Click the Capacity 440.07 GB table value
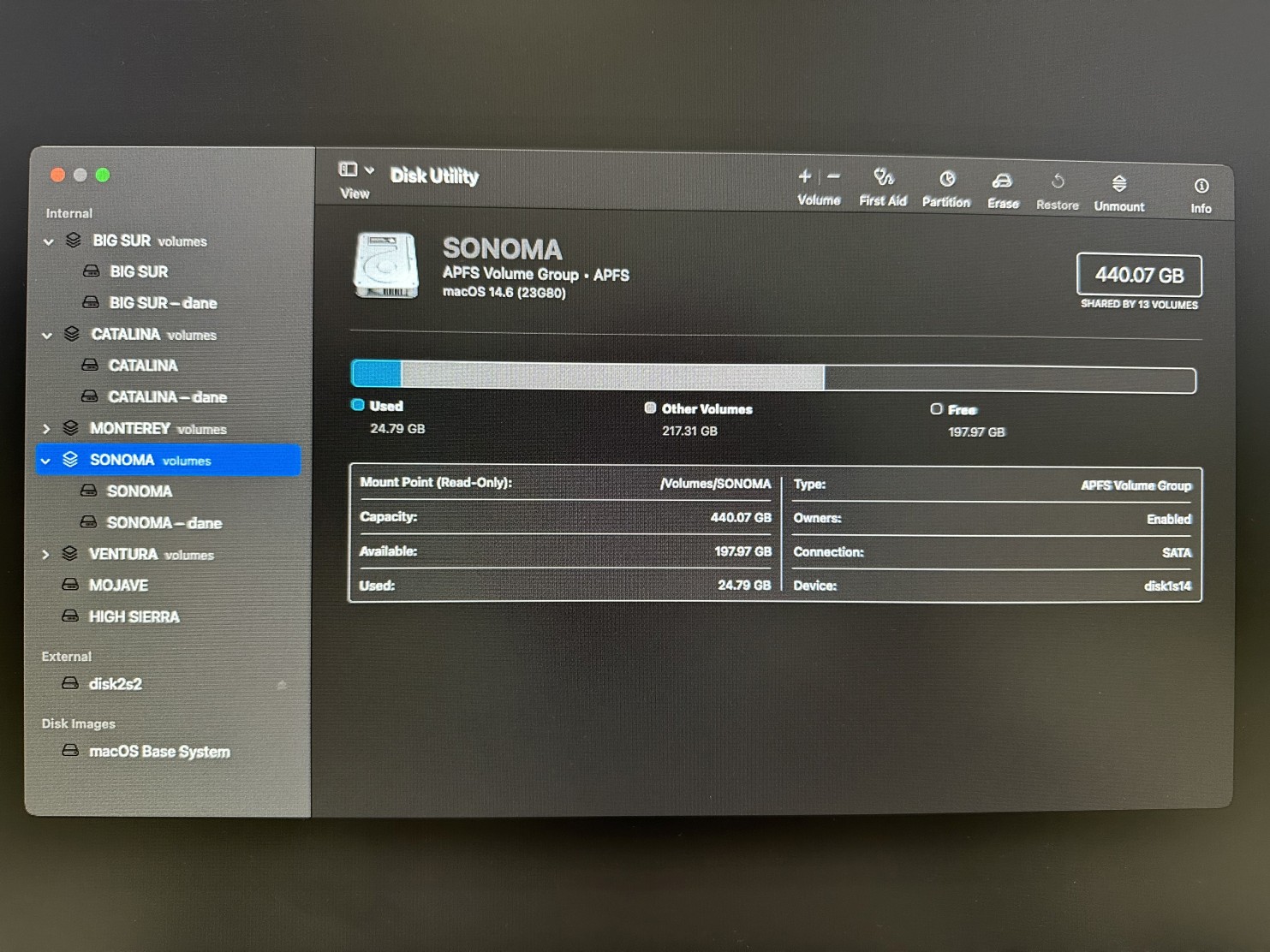 click(741, 518)
